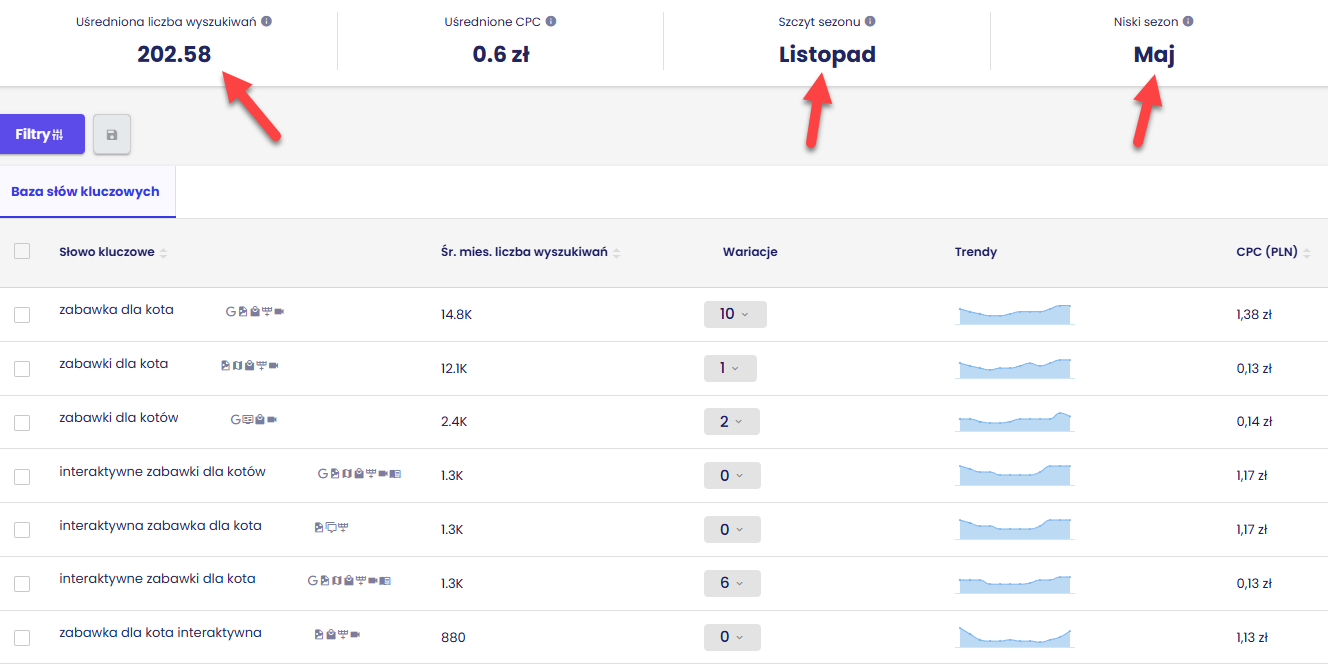This screenshot has width=1328, height=669.
Task: Click Google icon beside 'interaktywne zabawki dla kotów'
Action: pyautogui.click(x=323, y=473)
